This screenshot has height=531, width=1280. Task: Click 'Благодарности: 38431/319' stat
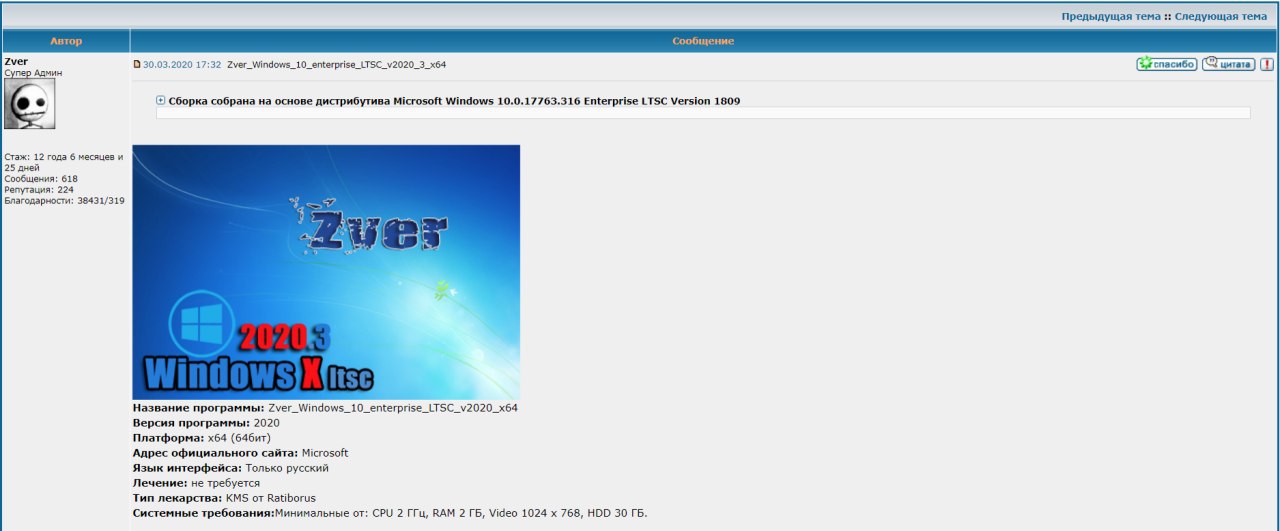point(64,200)
